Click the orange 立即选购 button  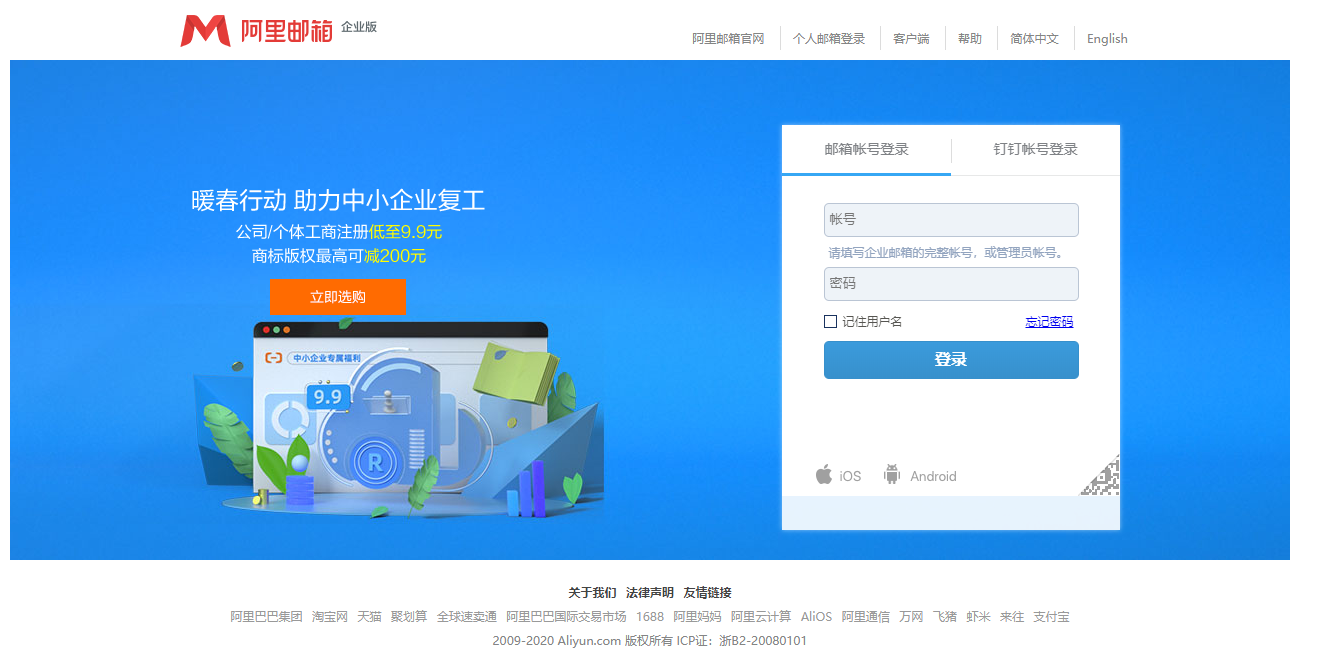337,297
